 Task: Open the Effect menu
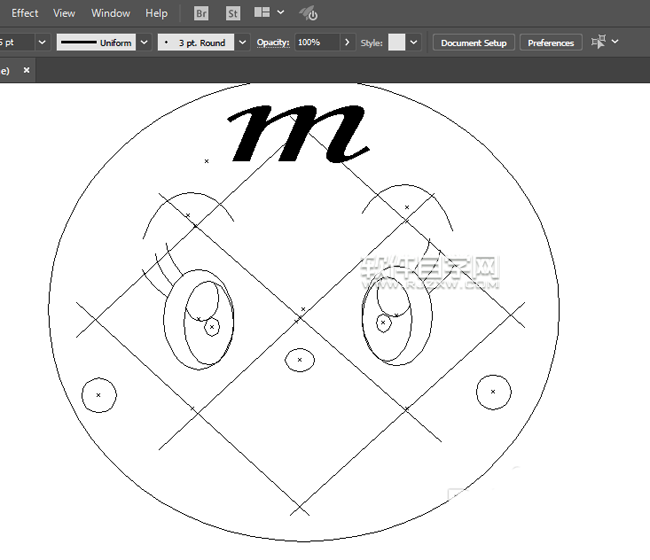[25, 13]
